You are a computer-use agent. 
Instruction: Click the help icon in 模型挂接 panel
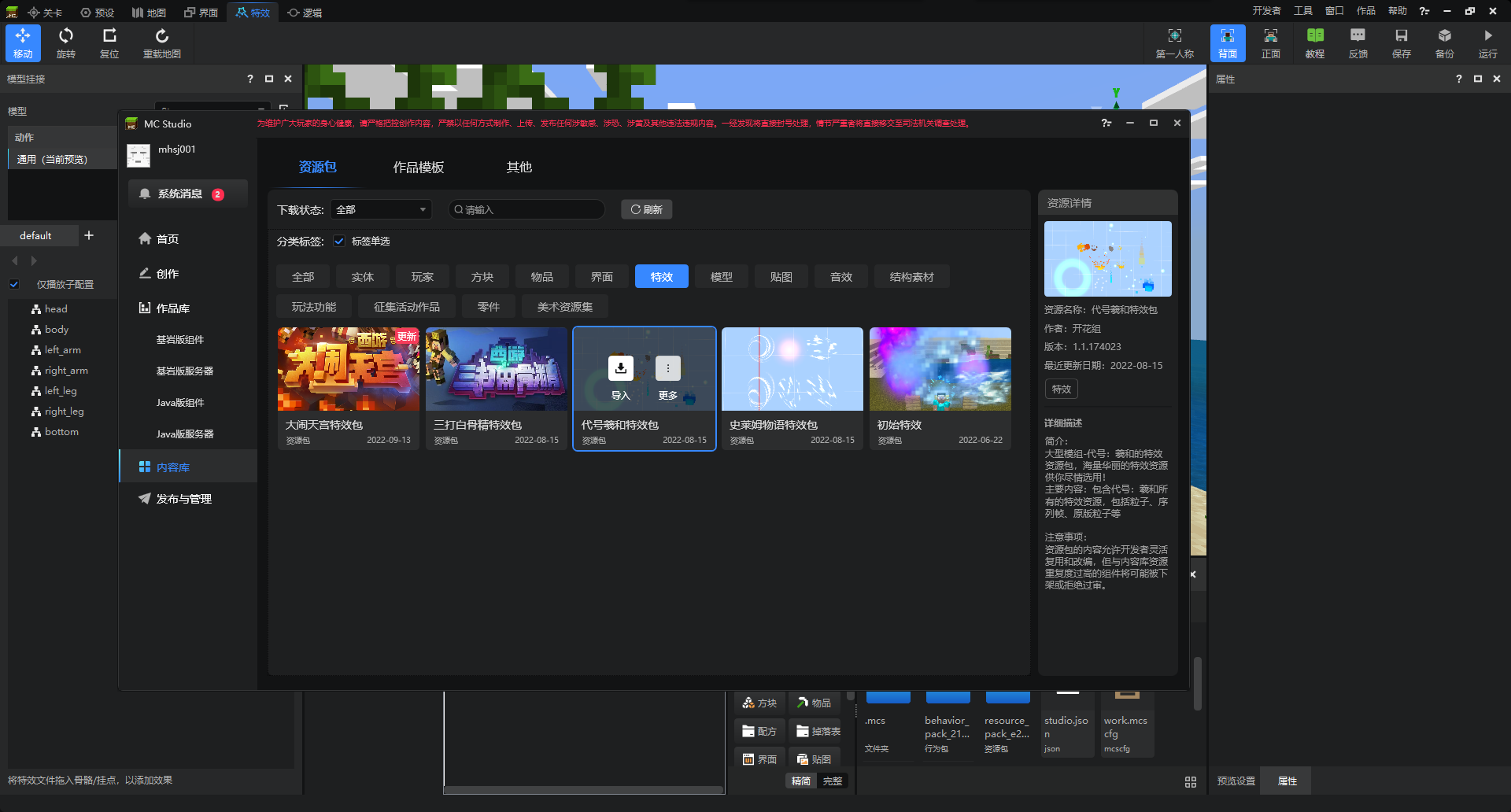click(250, 79)
